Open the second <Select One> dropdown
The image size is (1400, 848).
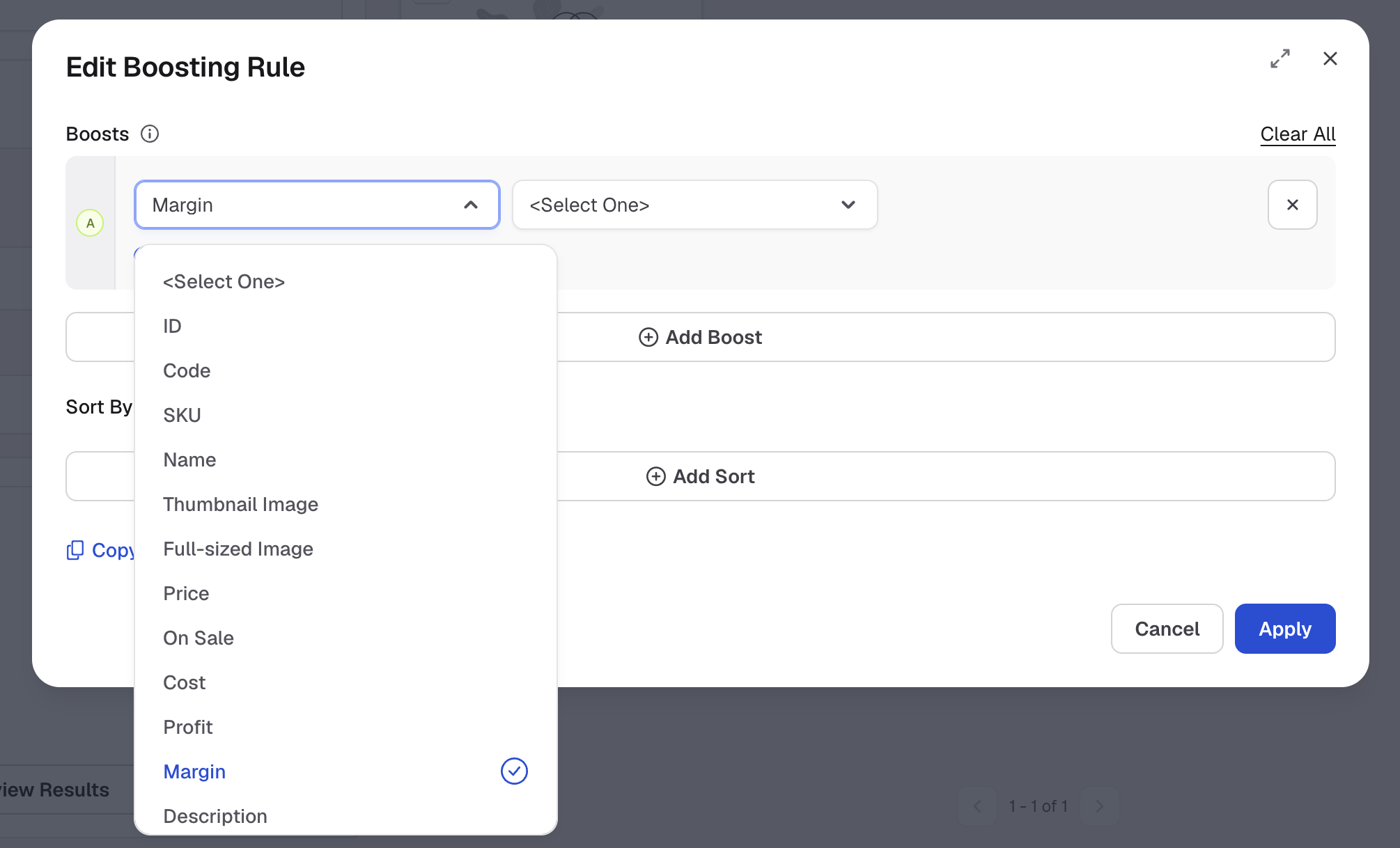[694, 205]
